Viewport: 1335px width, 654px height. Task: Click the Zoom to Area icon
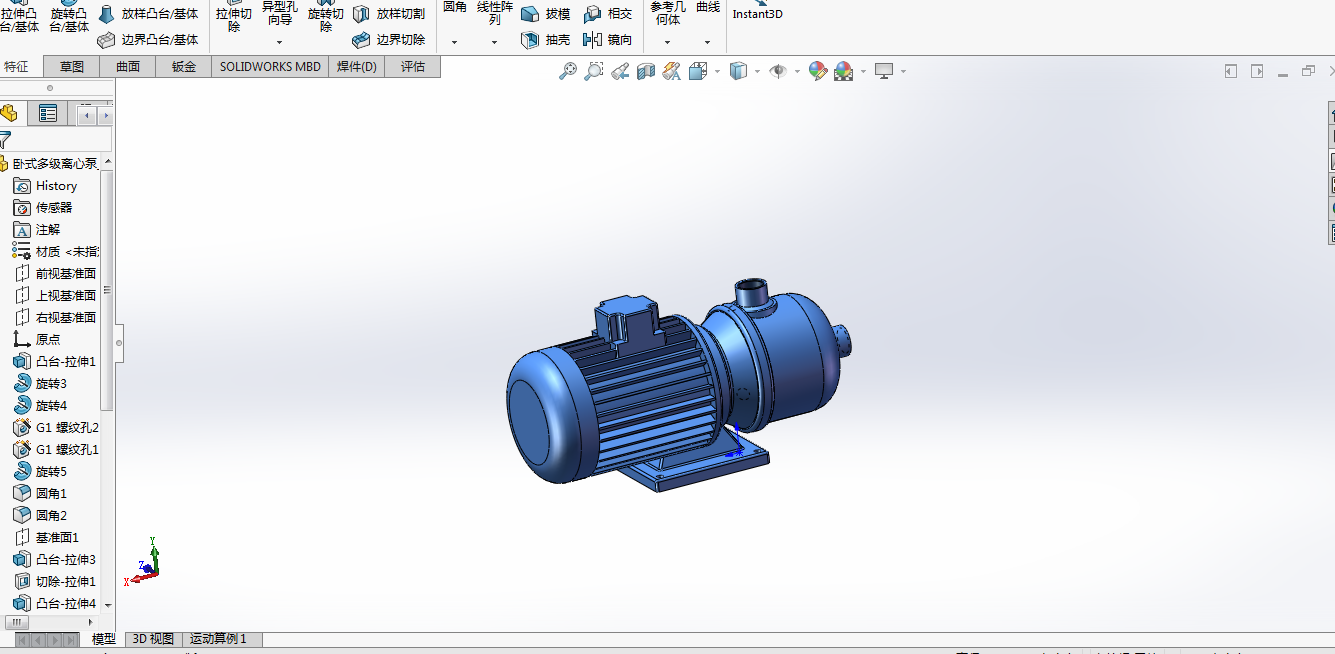tap(594, 71)
